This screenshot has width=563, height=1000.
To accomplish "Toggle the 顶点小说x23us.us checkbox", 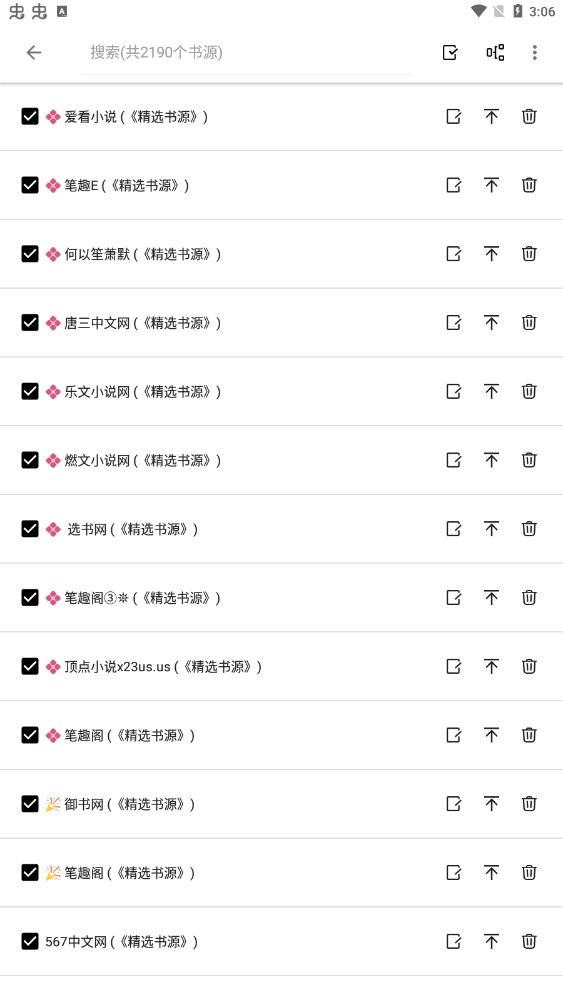I will point(30,666).
